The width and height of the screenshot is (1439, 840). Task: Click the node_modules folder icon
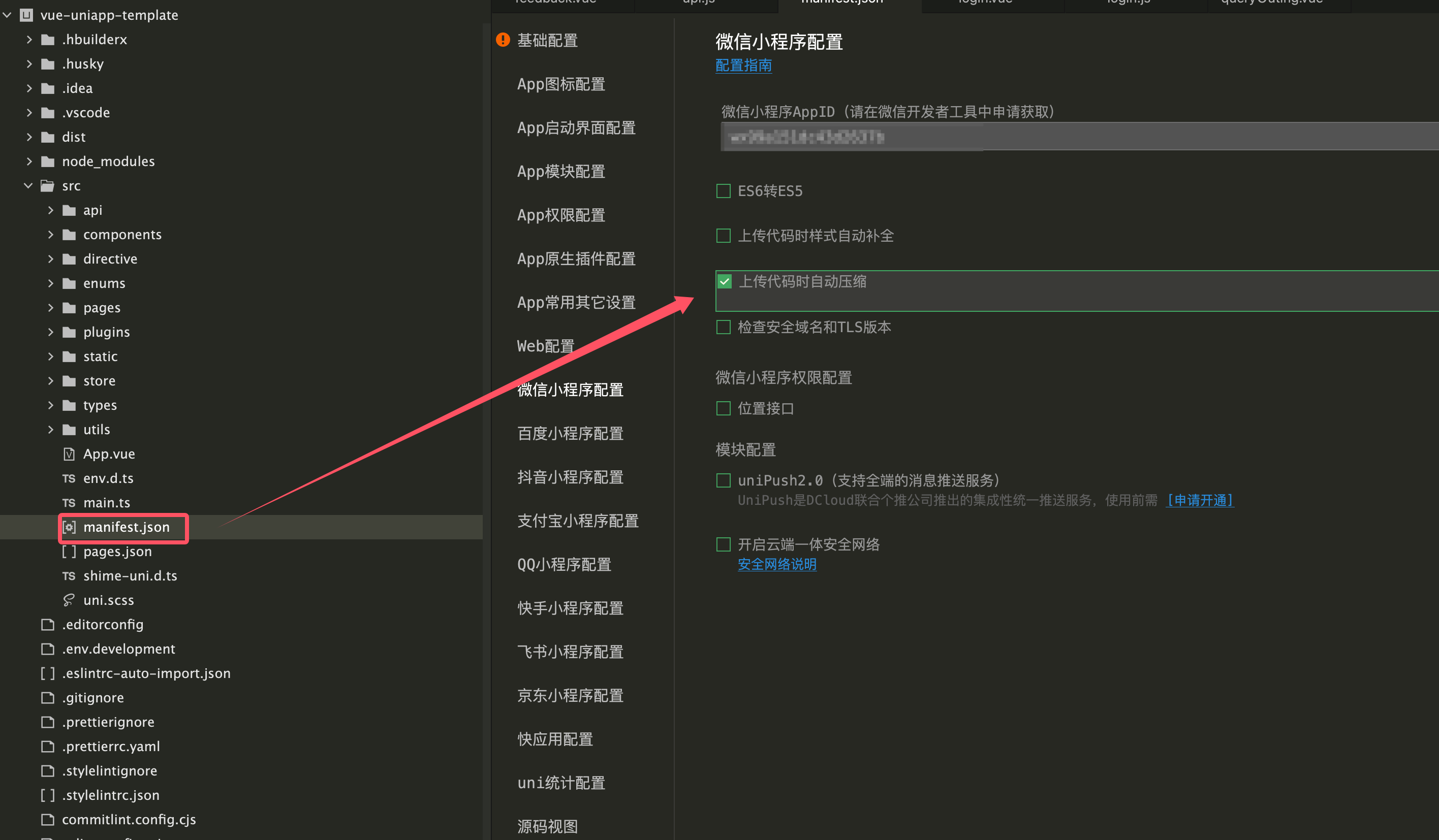point(48,161)
